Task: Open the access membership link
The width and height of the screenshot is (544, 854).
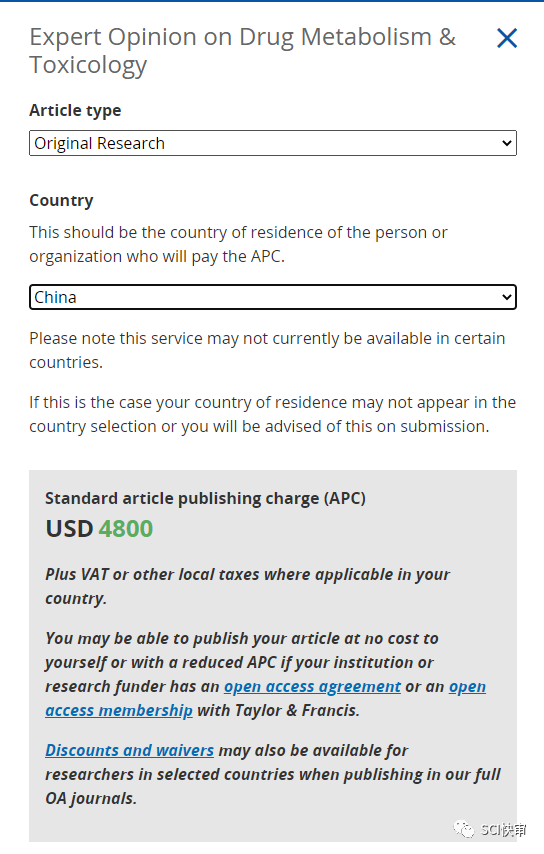Action: coord(119,711)
